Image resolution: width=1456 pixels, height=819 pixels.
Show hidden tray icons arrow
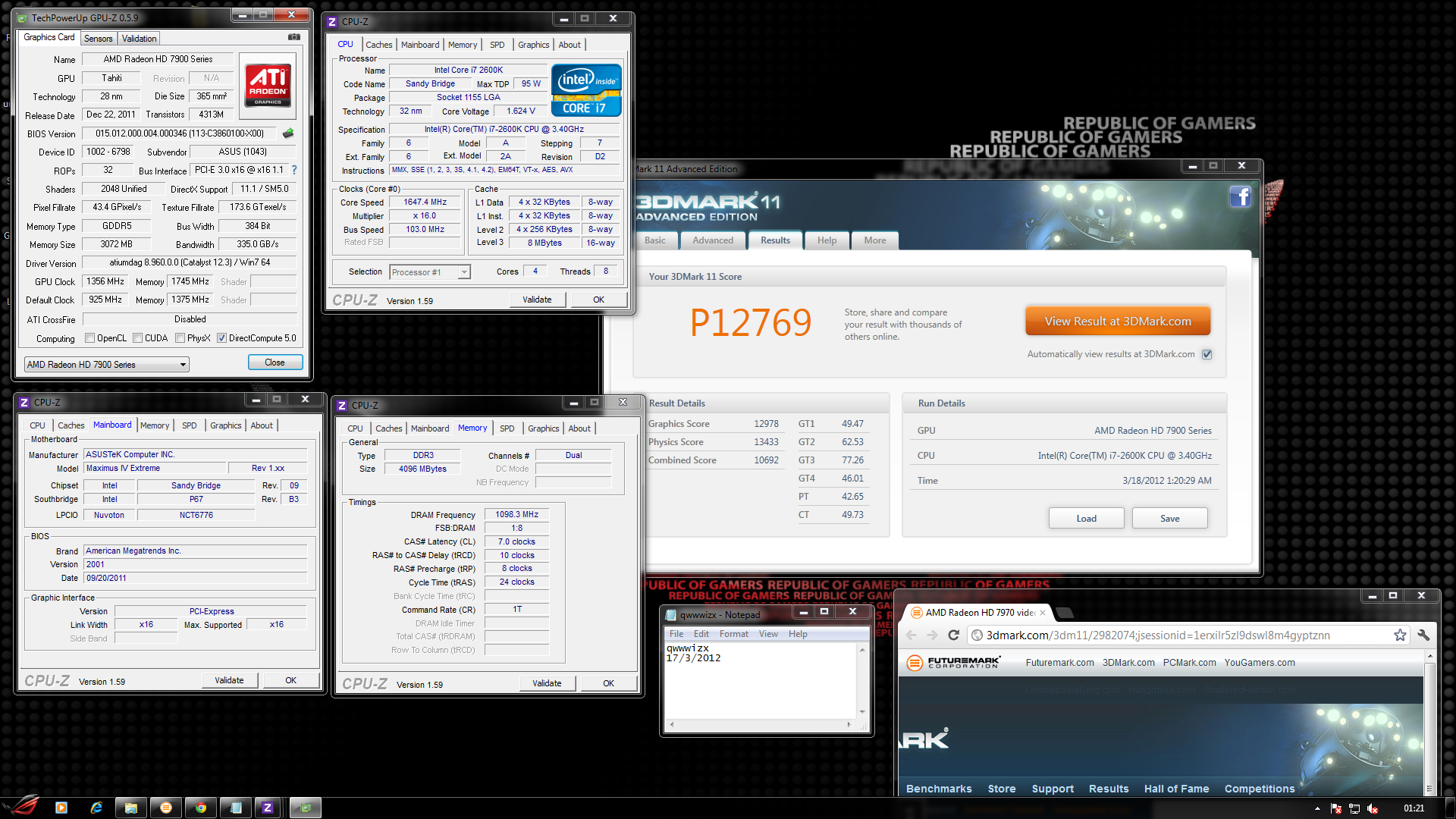pyautogui.click(x=1317, y=808)
